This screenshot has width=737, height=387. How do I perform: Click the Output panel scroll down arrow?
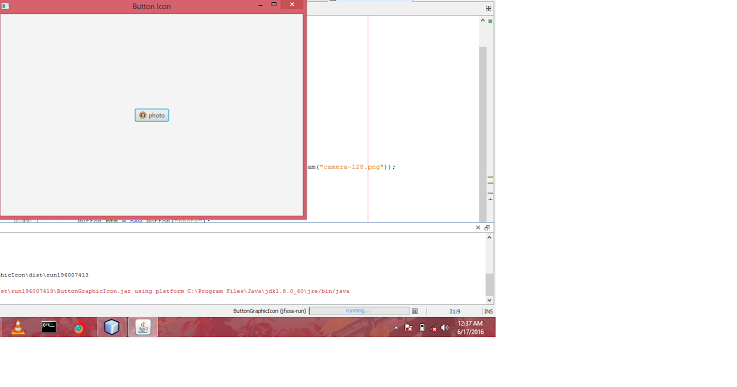click(x=489, y=300)
